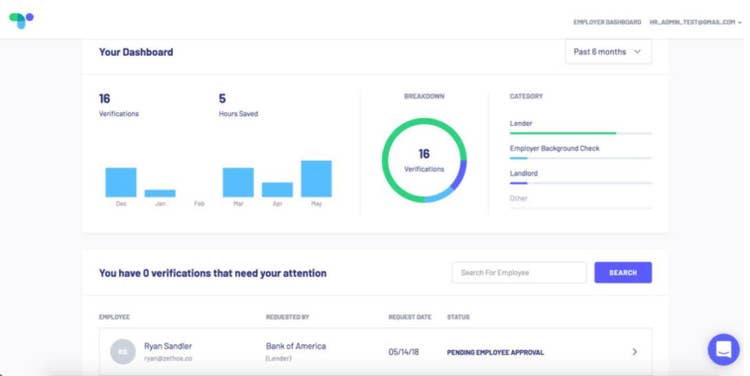Viewport: 750px width, 376px height.
Task: Expand the hr_admin_test account menu
Action: pyautogui.click(x=695, y=22)
